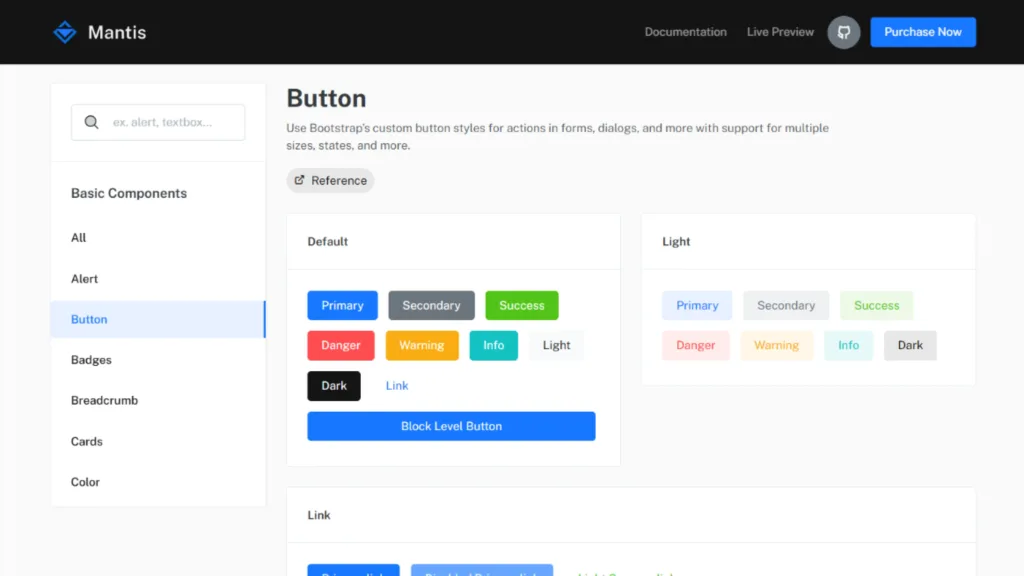The height and width of the screenshot is (576, 1024).
Task: Select Breadcrumb in the sidebar
Action: click(x=104, y=400)
